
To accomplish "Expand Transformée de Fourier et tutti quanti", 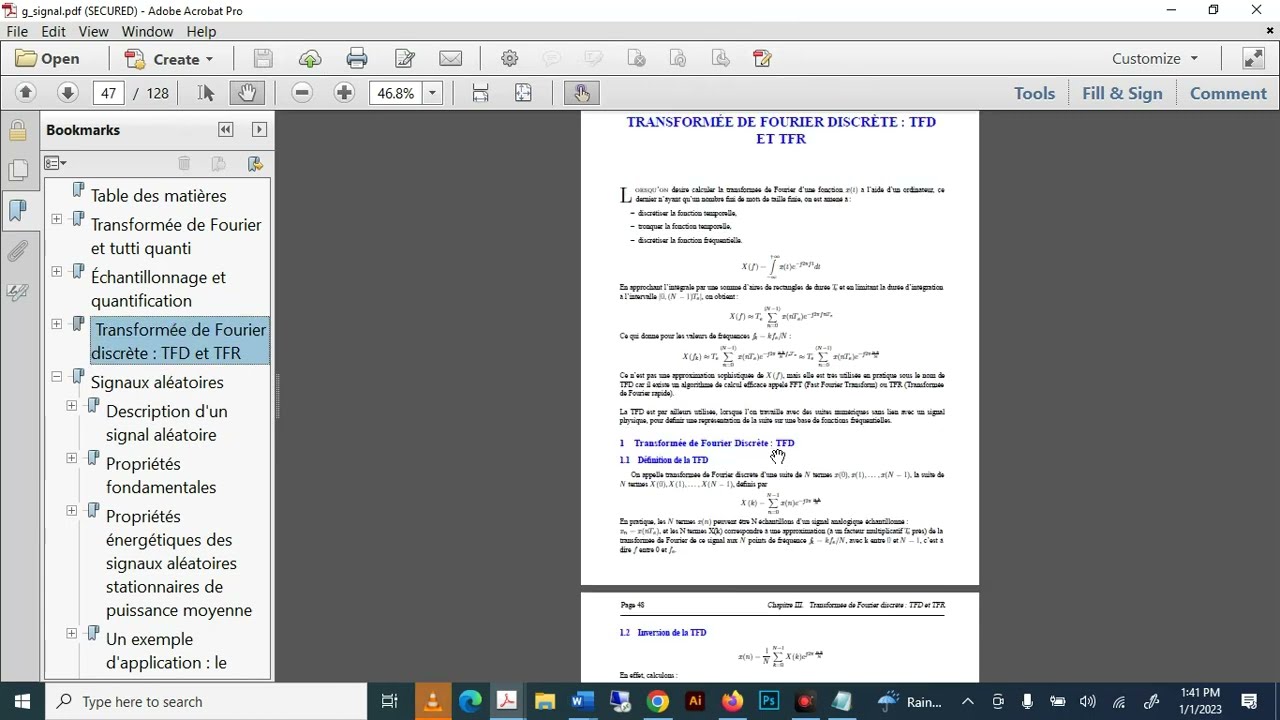I will [x=56, y=219].
